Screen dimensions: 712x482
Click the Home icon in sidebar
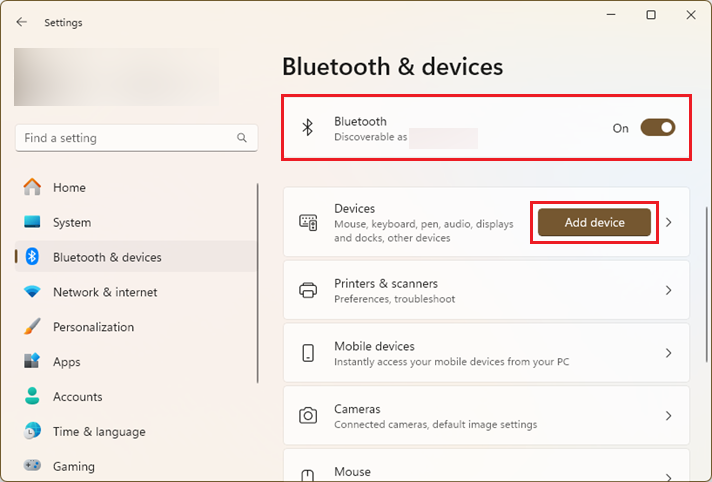(32, 187)
